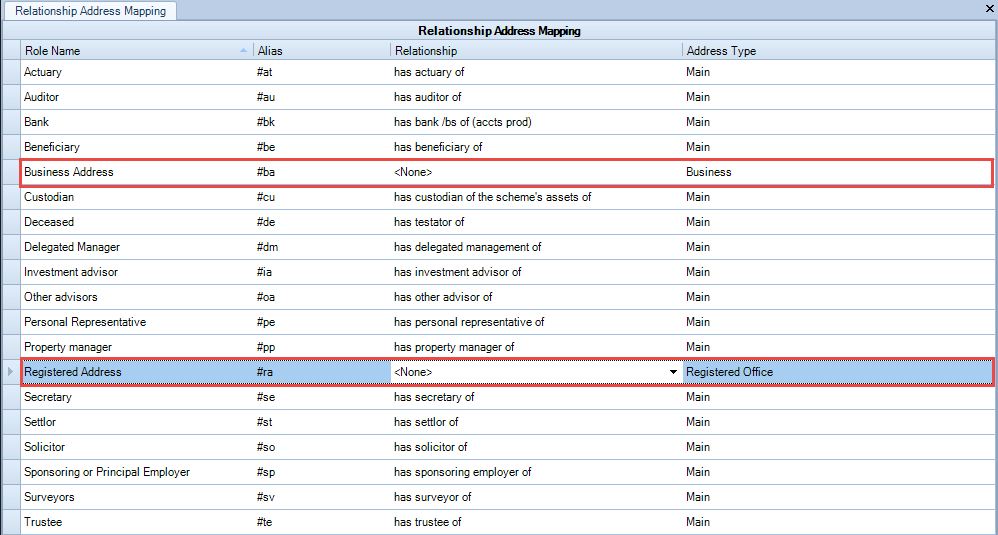Click the #ra alias cell
The height and width of the screenshot is (535, 998).
pyautogui.click(x=321, y=372)
